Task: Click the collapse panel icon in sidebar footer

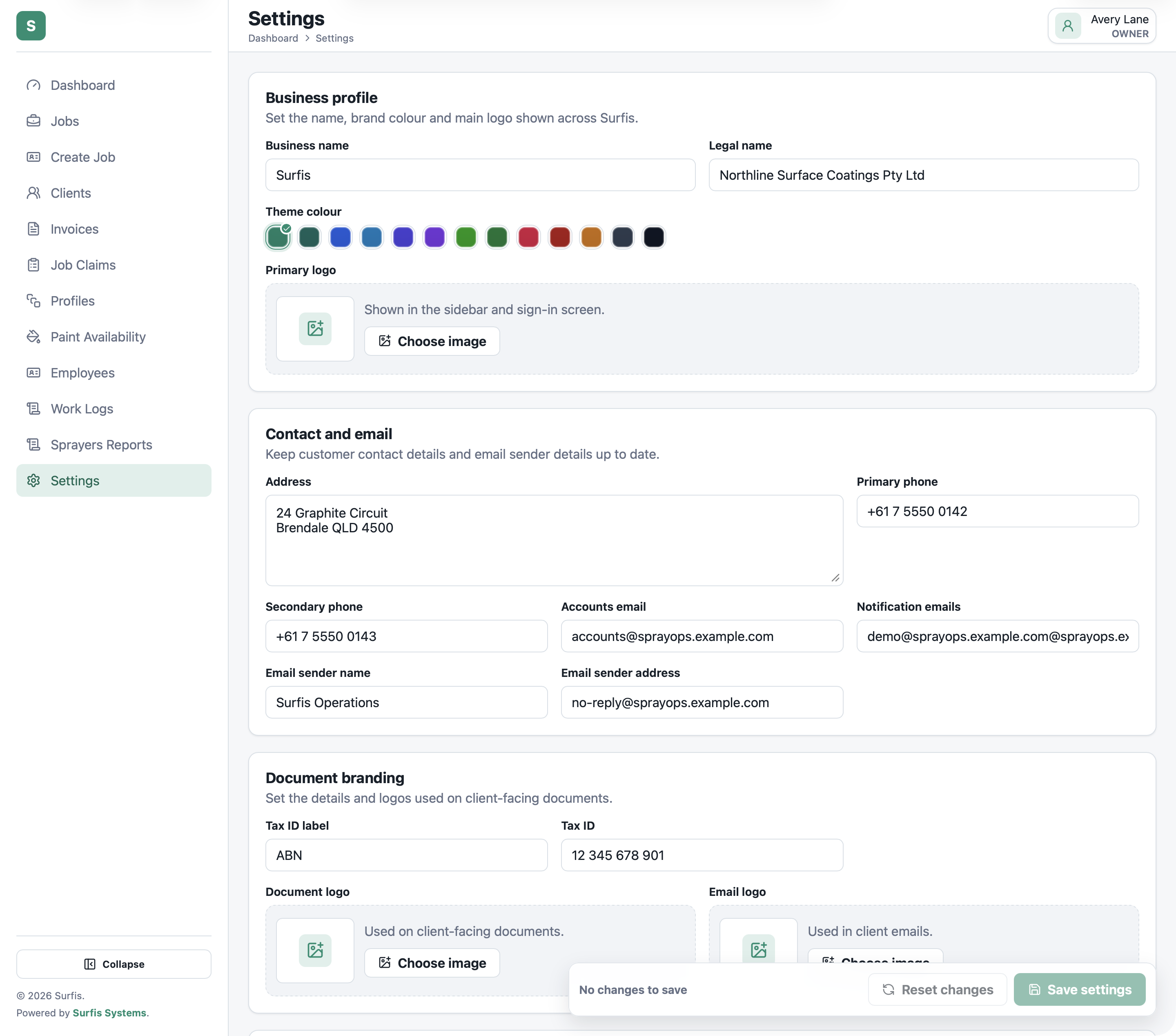Action: 90,964
